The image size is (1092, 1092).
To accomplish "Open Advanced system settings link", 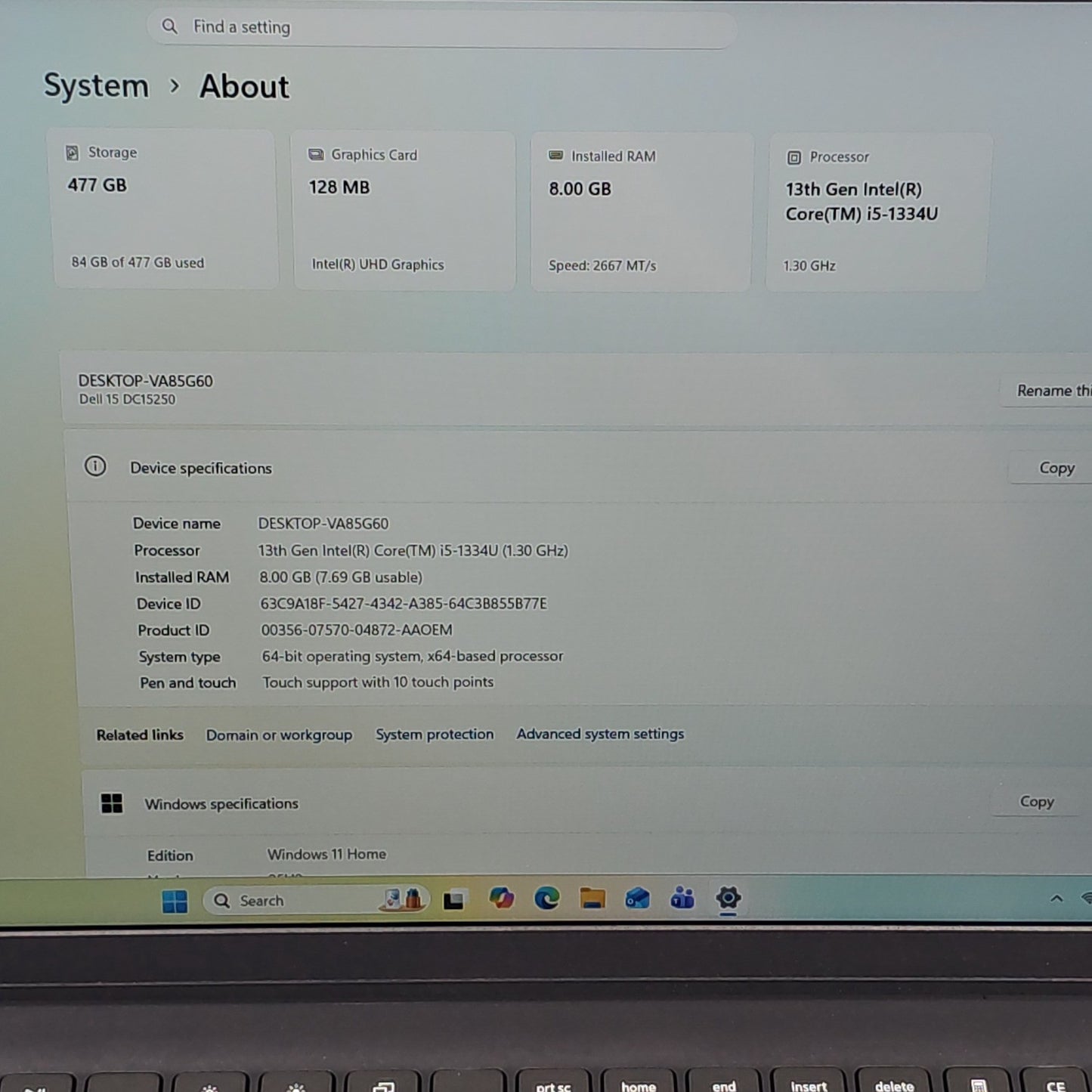I will [x=600, y=734].
